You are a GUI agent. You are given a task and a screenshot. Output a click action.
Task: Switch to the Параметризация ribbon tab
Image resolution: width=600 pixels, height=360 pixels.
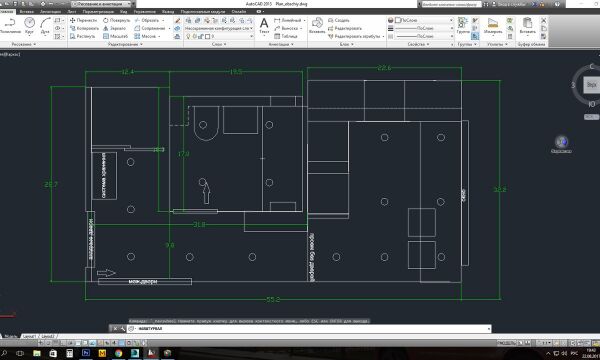[x=98, y=11]
